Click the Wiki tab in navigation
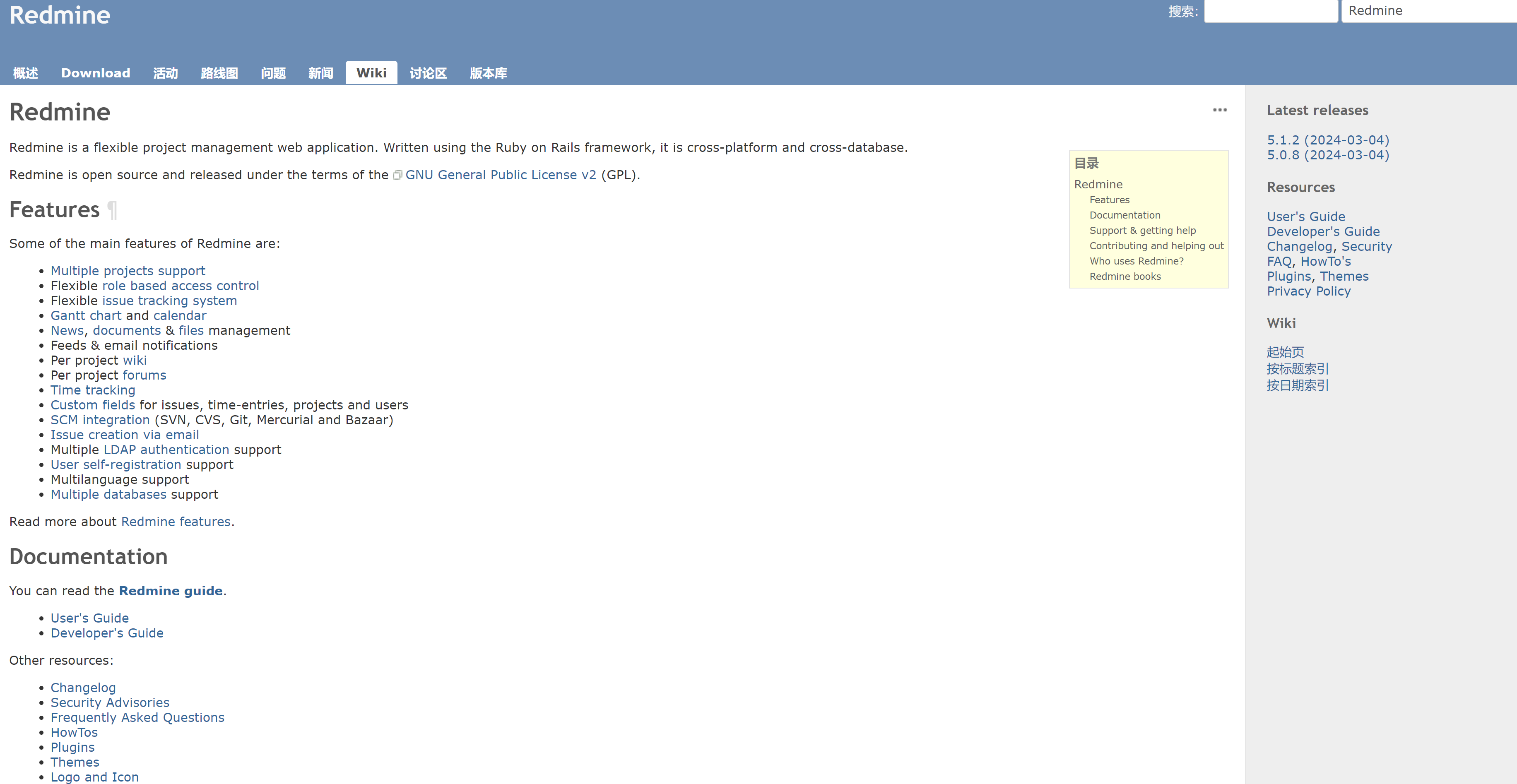 coord(370,72)
